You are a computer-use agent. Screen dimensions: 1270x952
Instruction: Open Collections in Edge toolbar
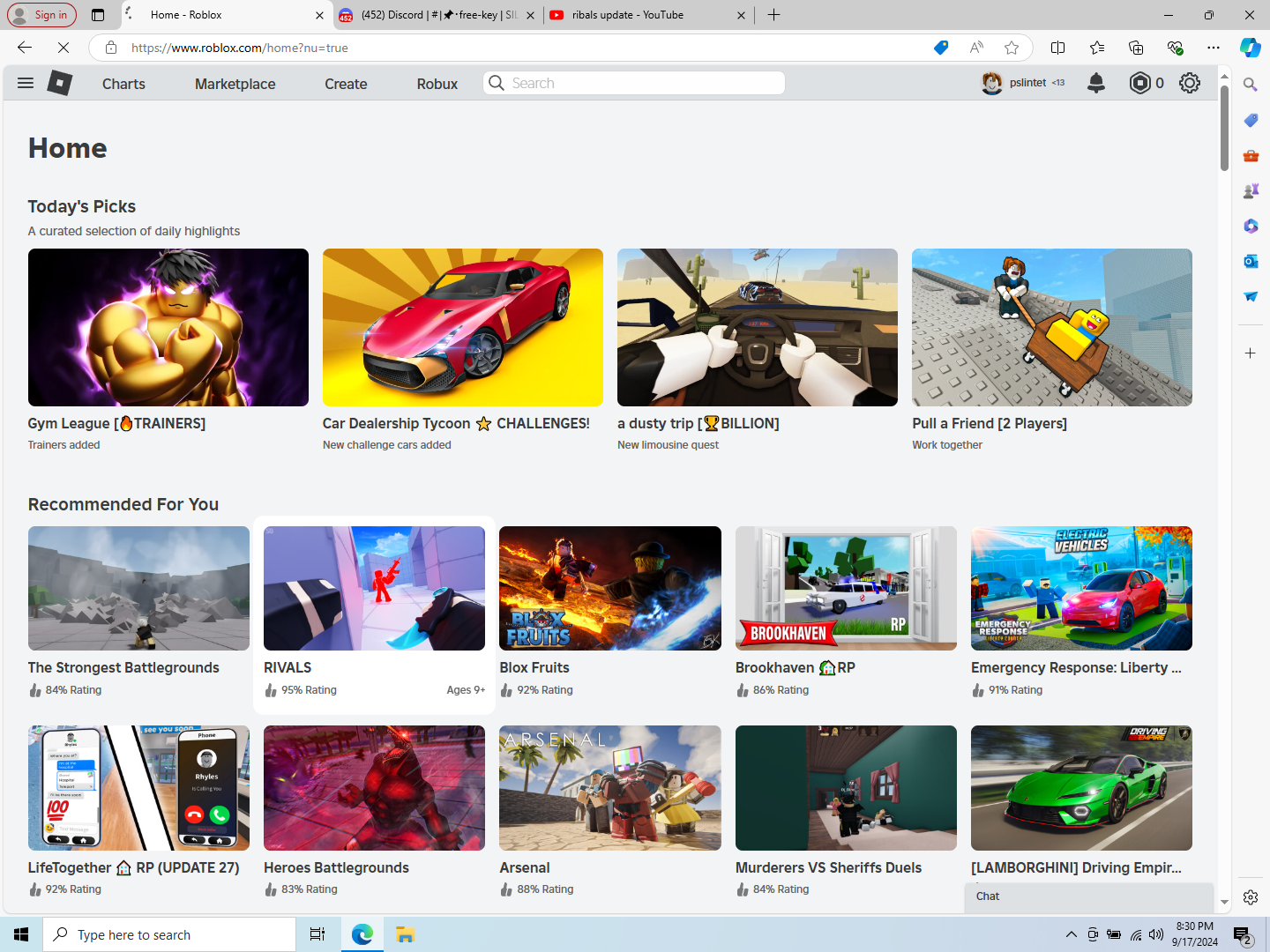[x=1136, y=48]
